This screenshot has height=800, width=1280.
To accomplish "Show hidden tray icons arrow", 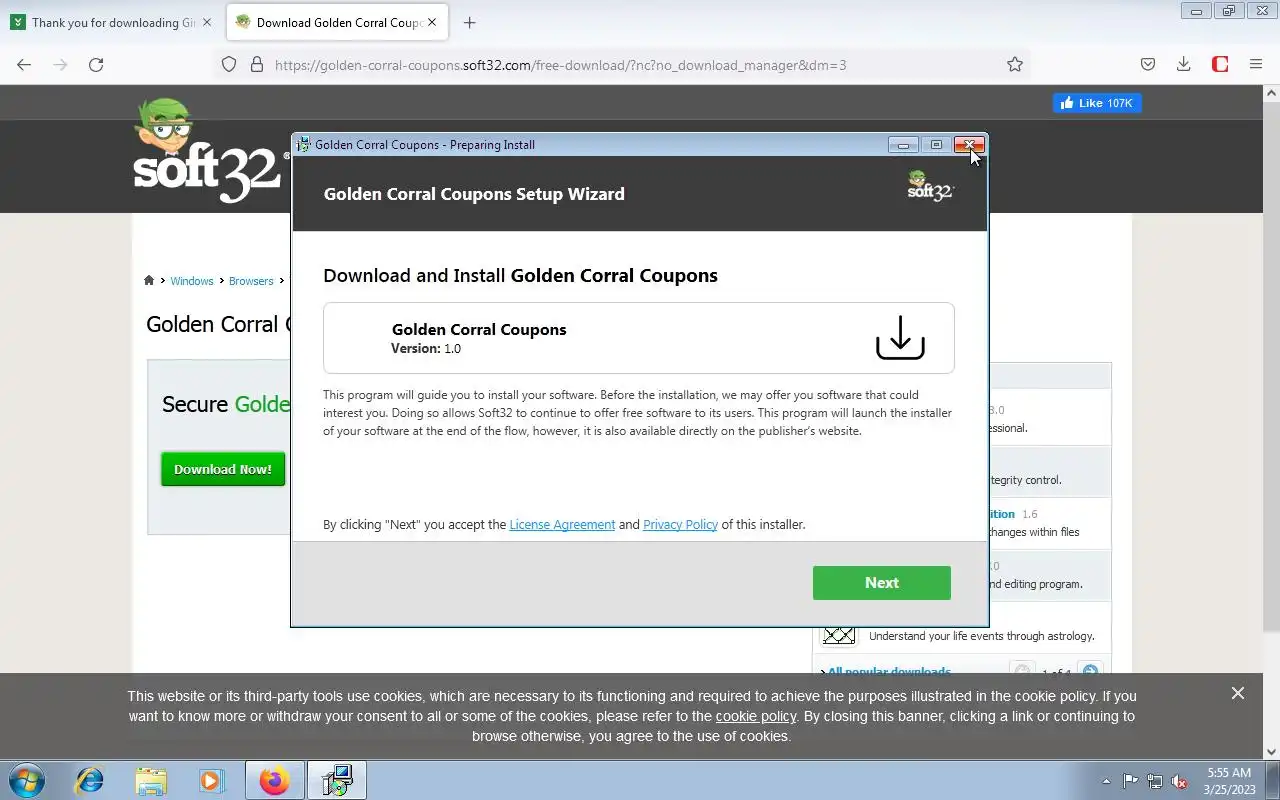I will (1106, 781).
